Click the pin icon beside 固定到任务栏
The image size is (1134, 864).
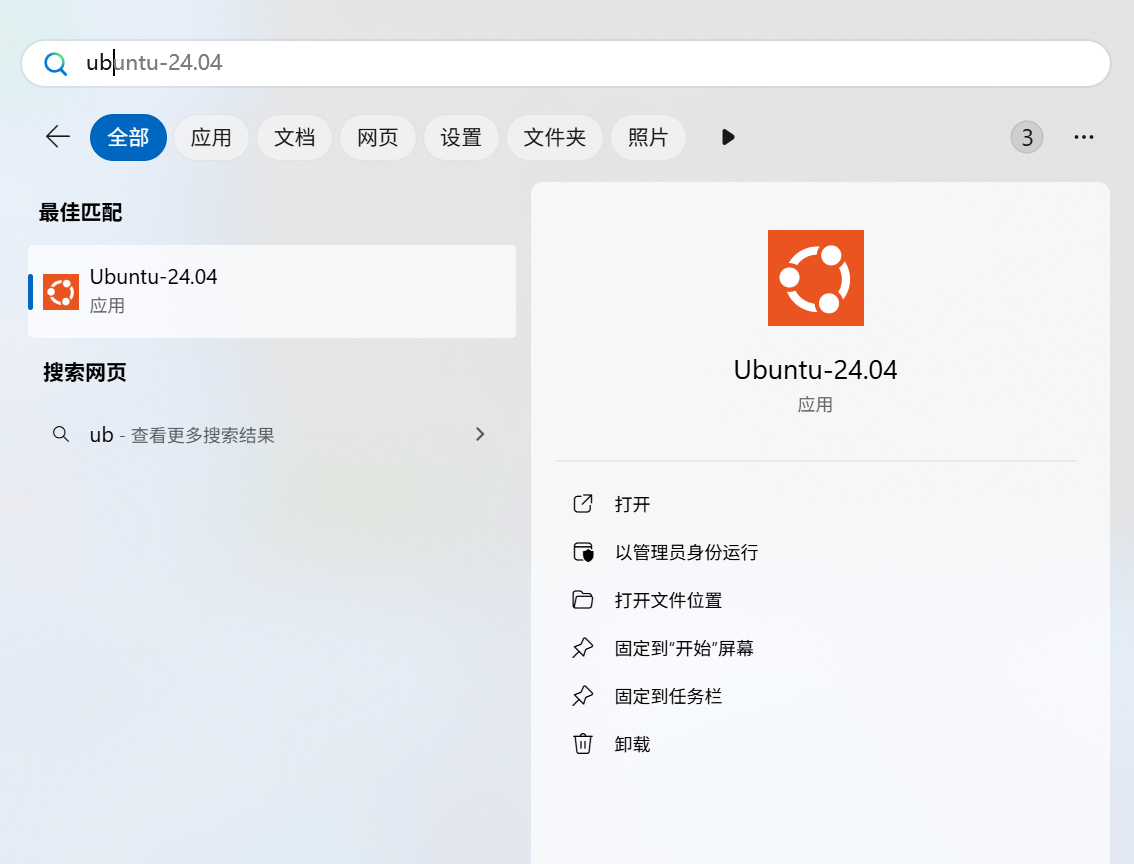[x=583, y=696]
